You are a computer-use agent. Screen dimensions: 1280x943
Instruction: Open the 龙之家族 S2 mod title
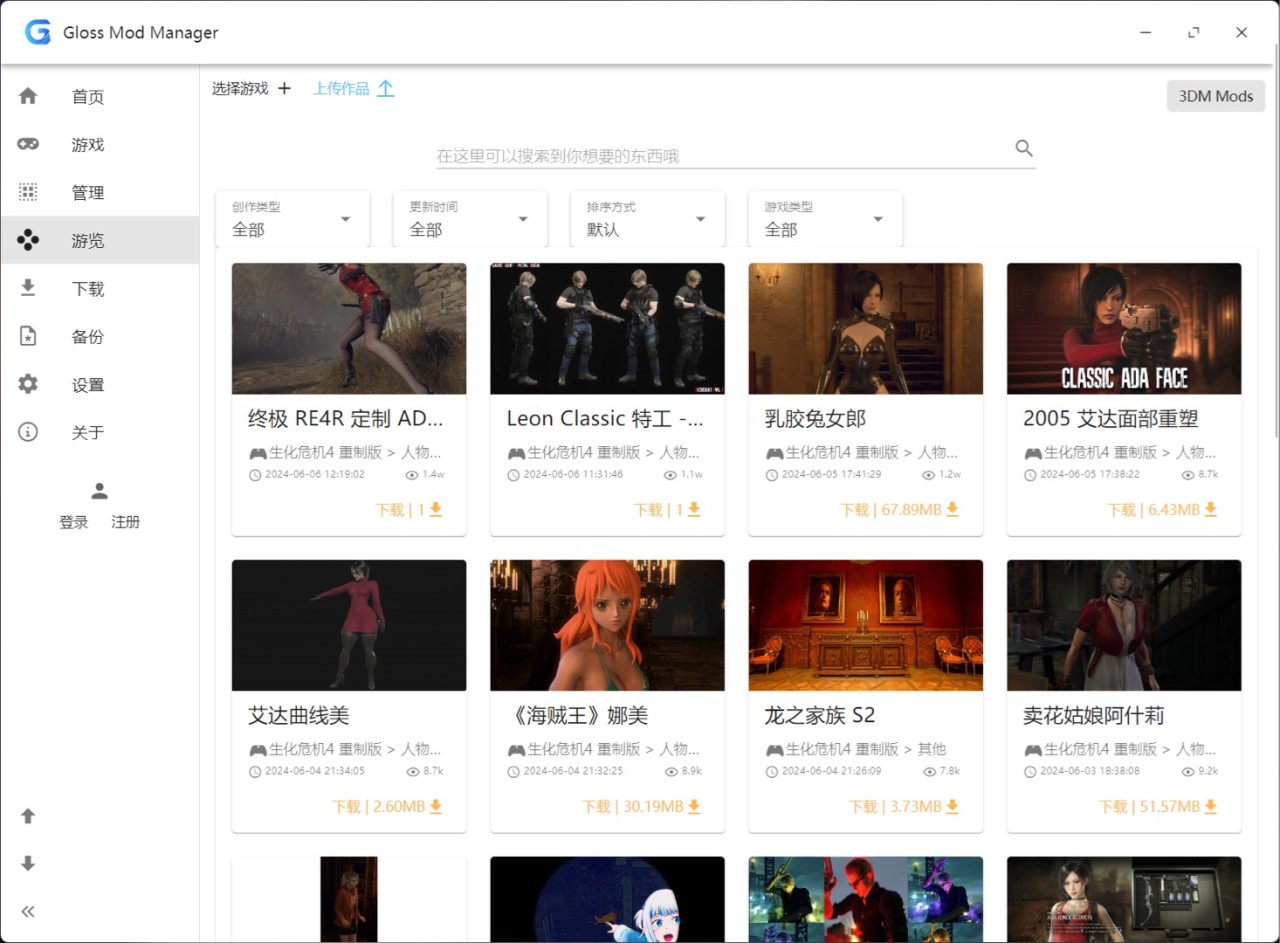click(x=819, y=716)
